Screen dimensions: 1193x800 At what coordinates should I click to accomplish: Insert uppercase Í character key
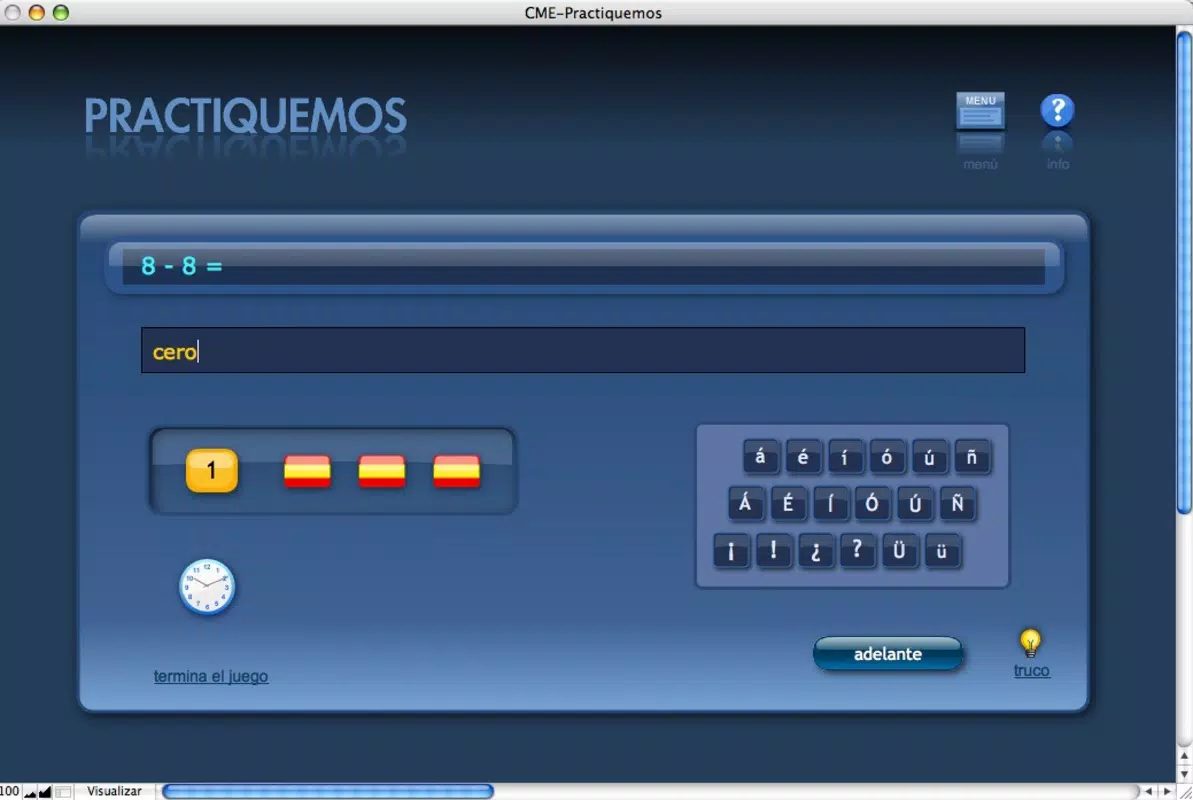tap(830, 503)
